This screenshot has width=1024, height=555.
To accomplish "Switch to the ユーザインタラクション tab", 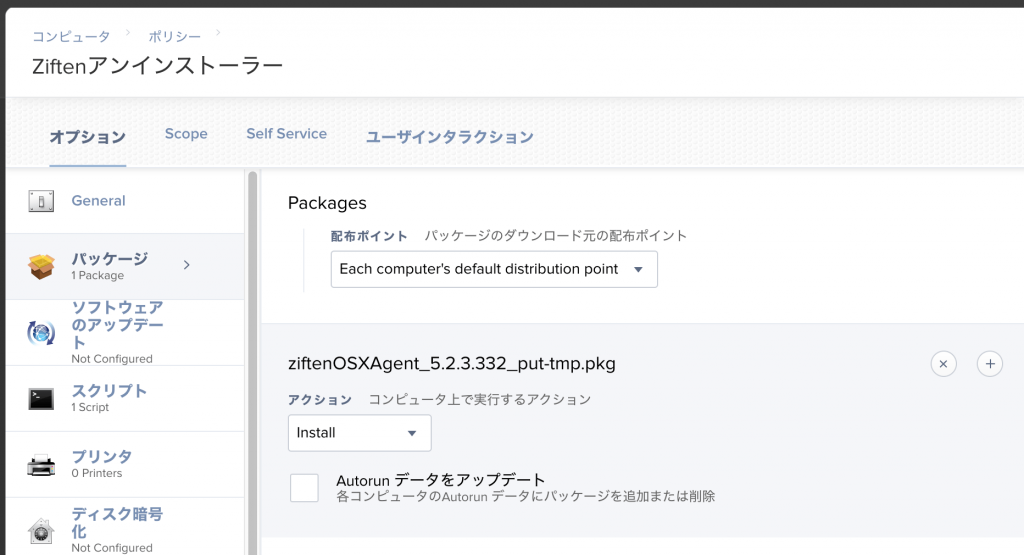I will (x=449, y=137).
